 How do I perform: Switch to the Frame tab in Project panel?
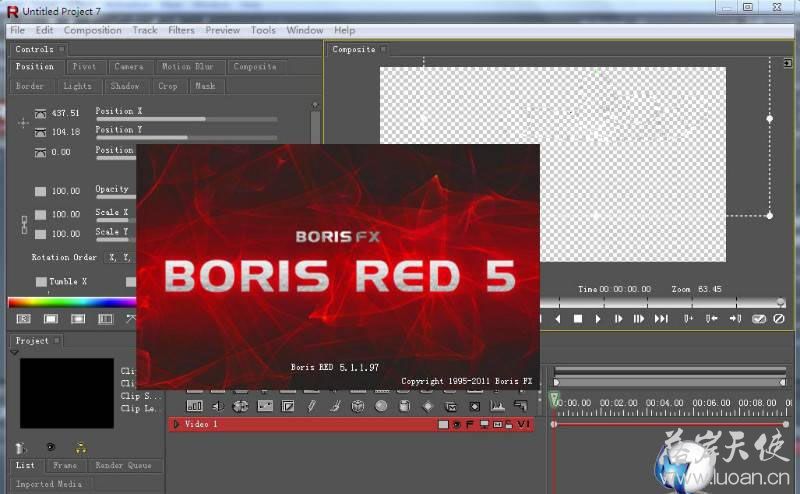click(x=65, y=465)
